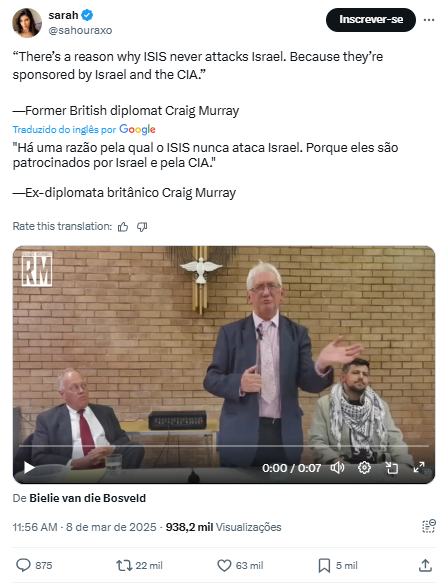
Task: Open video settings gear icon
Action: 364,467
